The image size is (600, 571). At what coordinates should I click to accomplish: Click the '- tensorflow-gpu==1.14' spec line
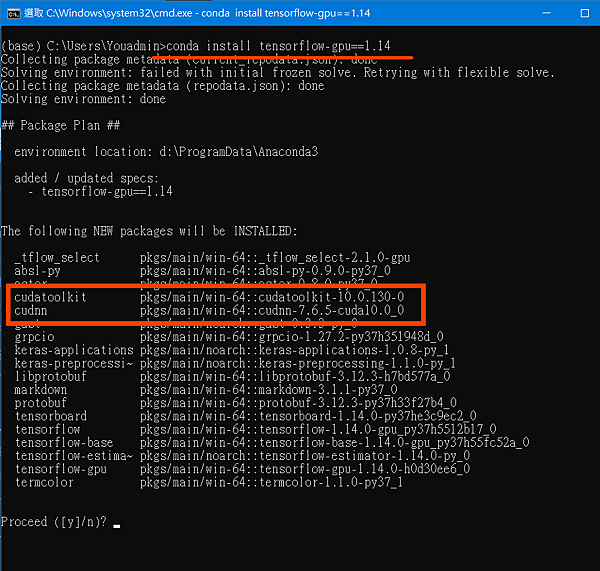[x=100, y=191]
